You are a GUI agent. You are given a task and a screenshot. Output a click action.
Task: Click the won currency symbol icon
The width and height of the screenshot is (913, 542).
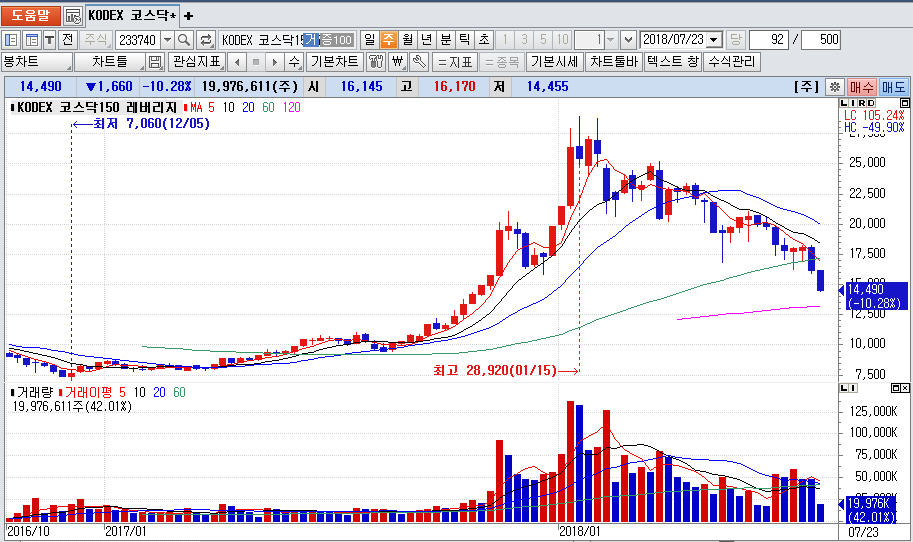click(x=398, y=62)
